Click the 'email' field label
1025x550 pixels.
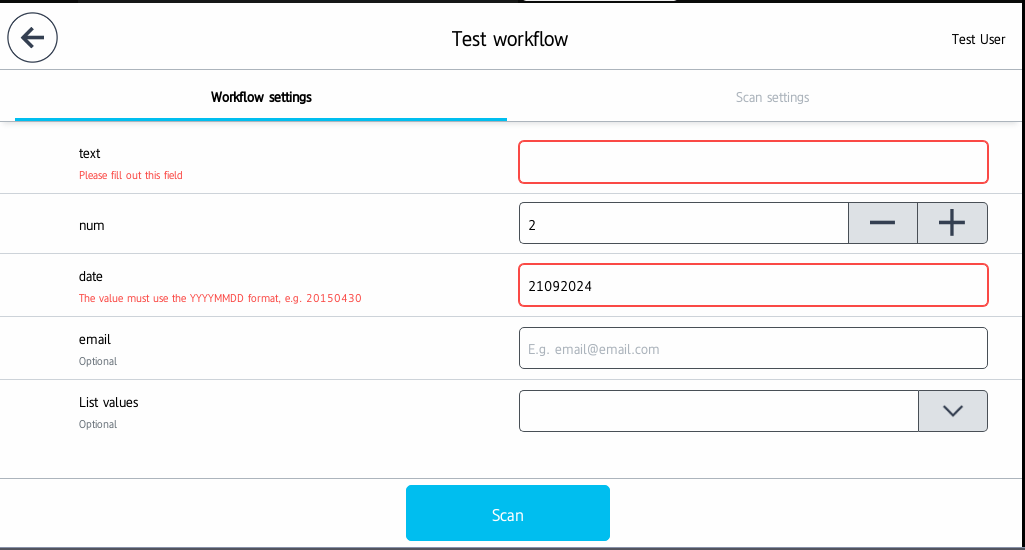(x=95, y=339)
